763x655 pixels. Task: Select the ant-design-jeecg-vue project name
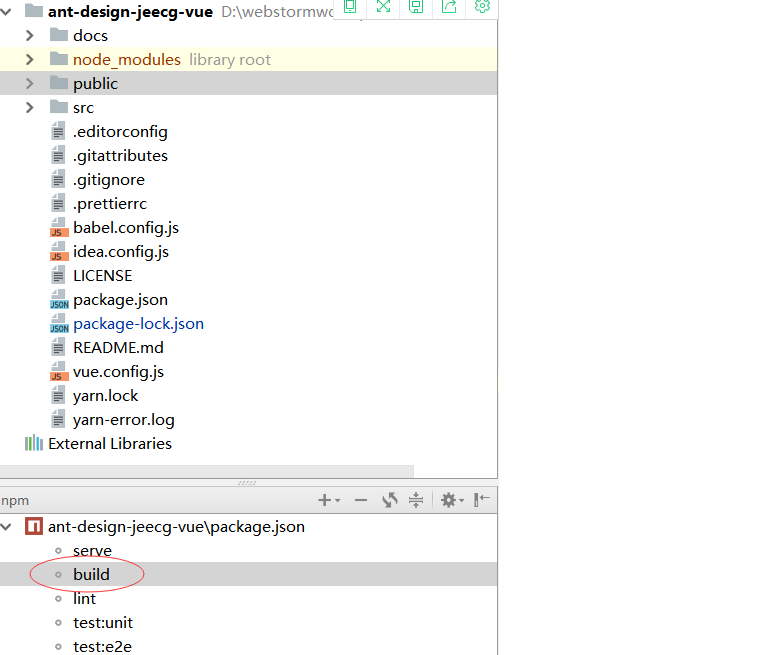(130, 12)
